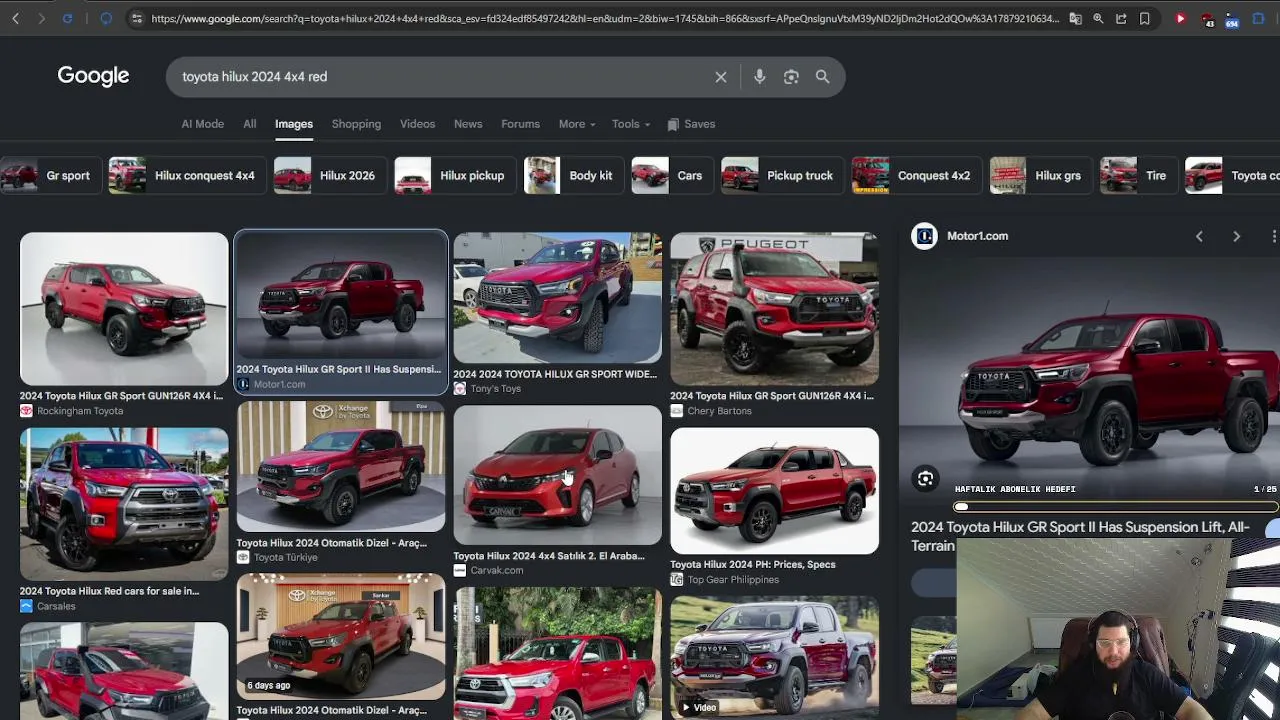Filter by the Hilux 2026 chip
The height and width of the screenshot is (720, 1280).
click(x=330, y=176)
